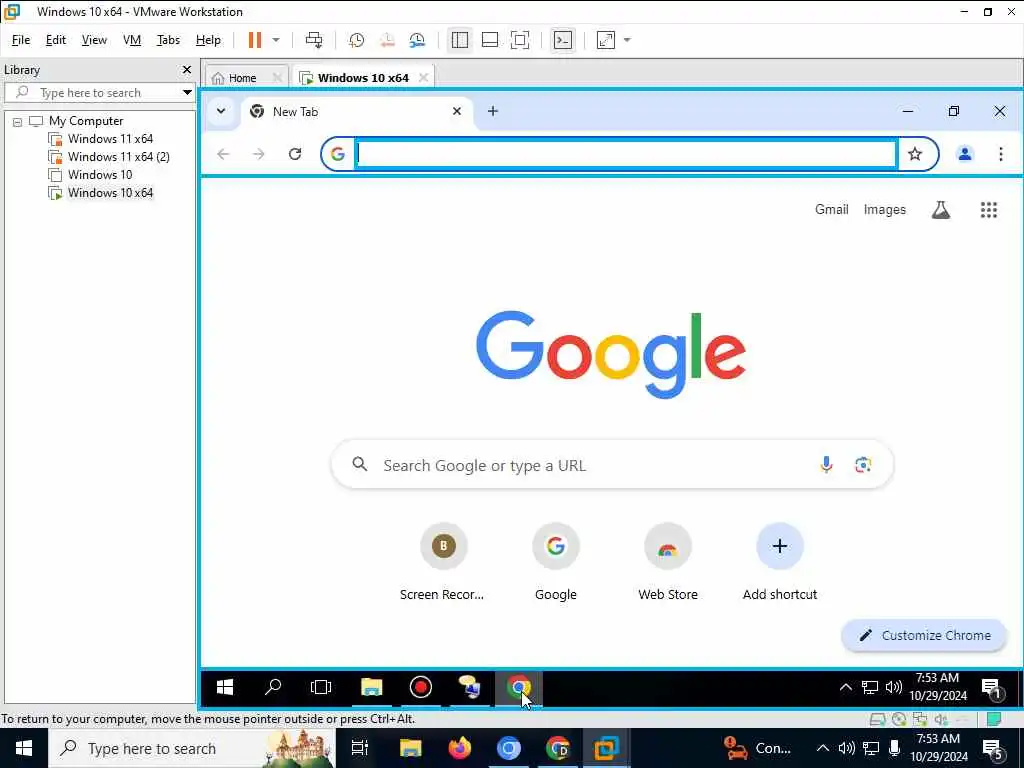Open the Gmail link

[x=831, y=210]
